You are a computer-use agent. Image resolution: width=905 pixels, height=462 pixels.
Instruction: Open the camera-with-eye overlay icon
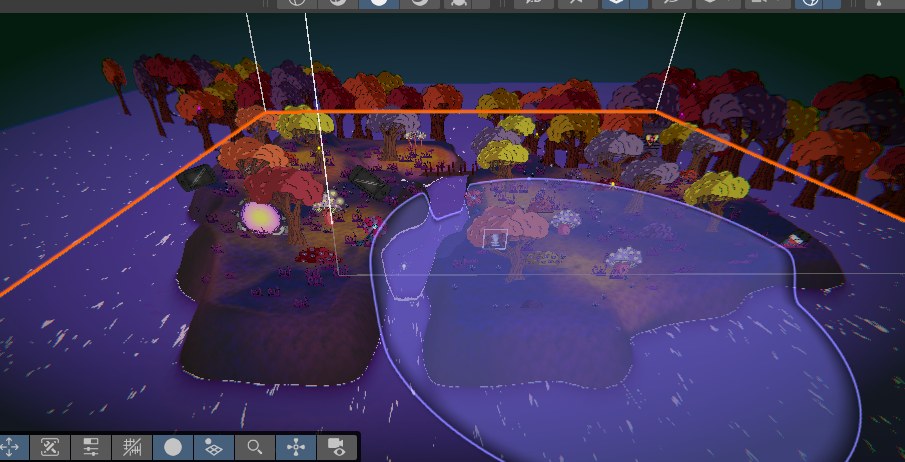(x=336, y=448)
